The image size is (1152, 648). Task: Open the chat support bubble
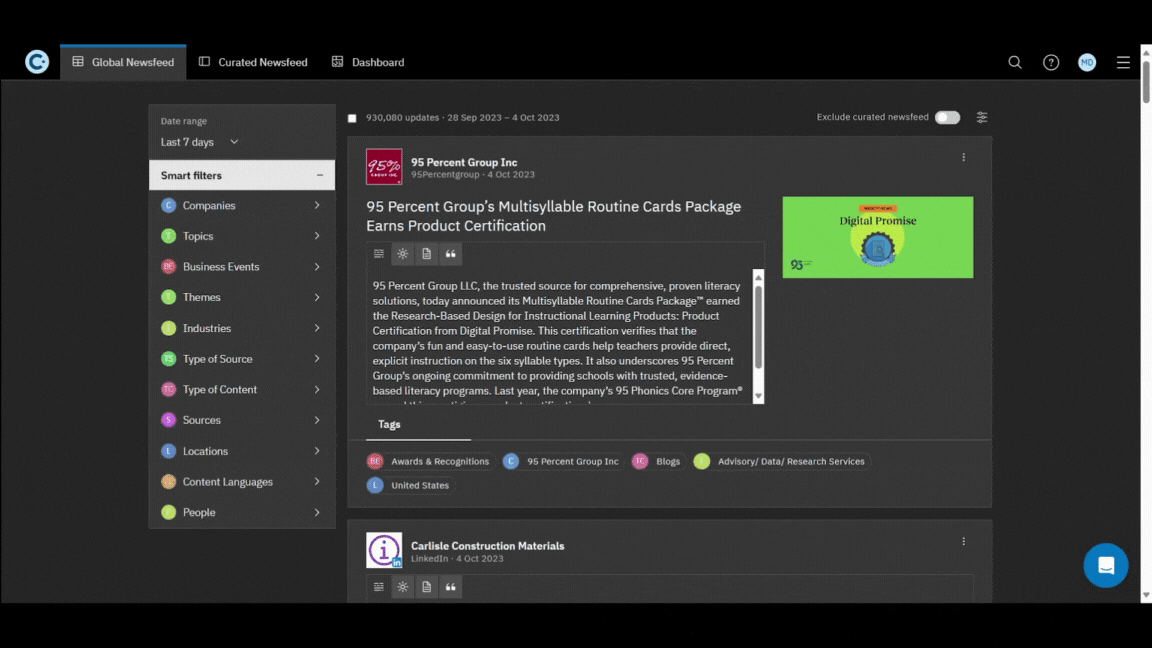(x=1105, y=566)
